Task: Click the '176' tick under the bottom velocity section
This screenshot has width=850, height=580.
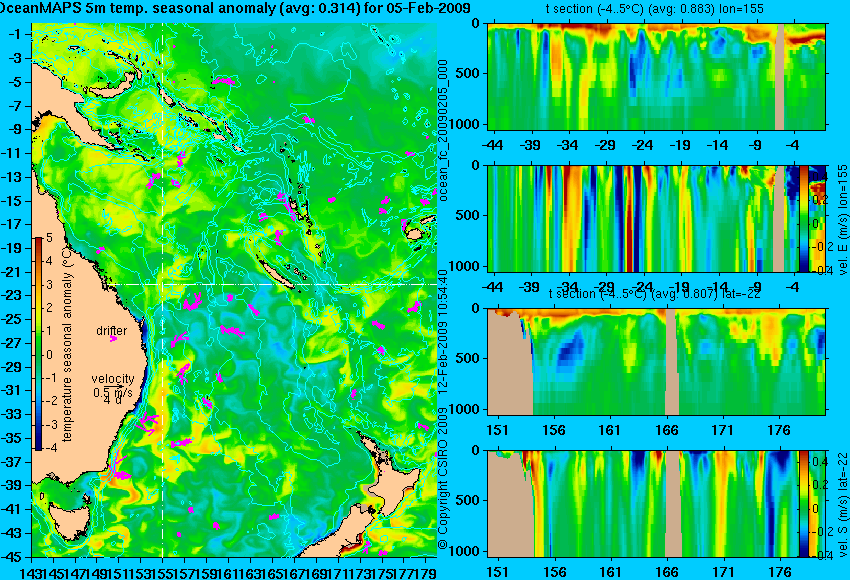Action: [x=780, y=572]
